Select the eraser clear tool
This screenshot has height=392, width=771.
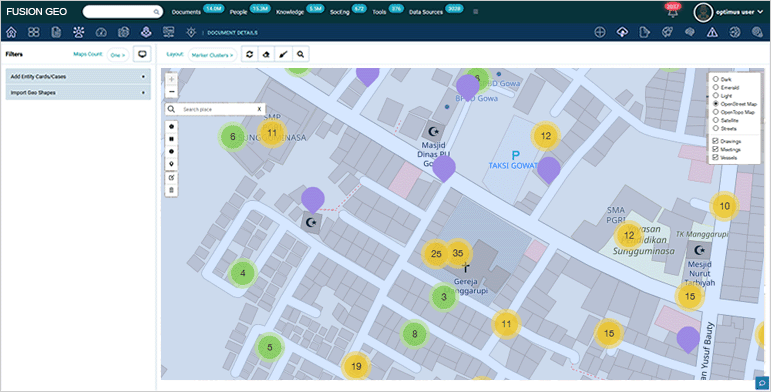267,55
